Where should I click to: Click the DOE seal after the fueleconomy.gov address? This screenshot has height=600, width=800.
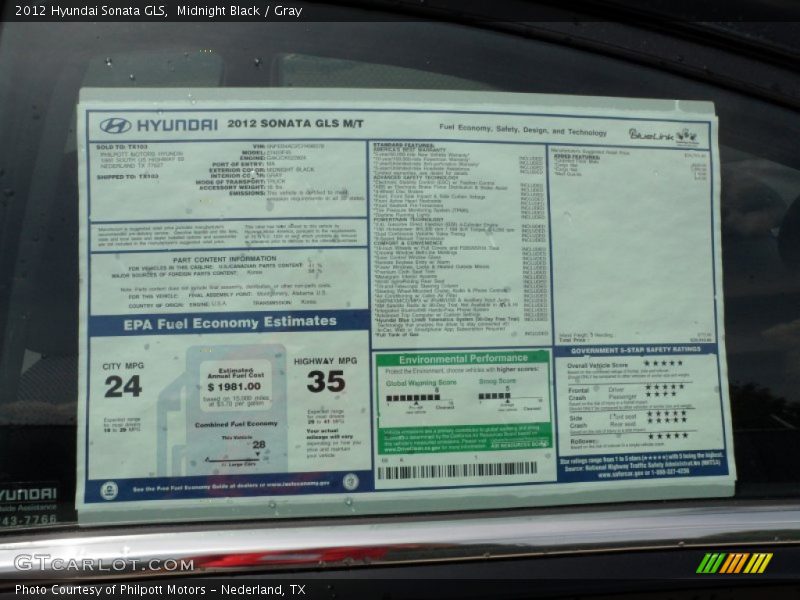click(350, 481)
